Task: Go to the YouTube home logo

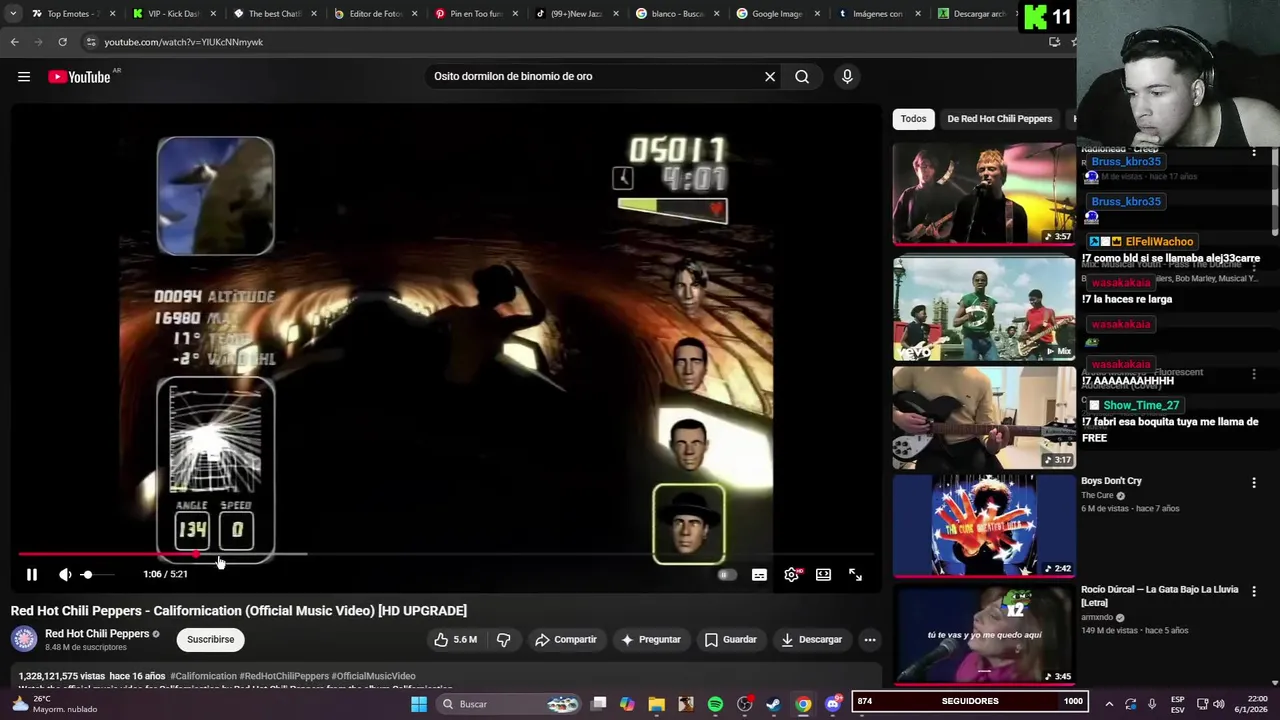Action: click(x=79, y=77)
